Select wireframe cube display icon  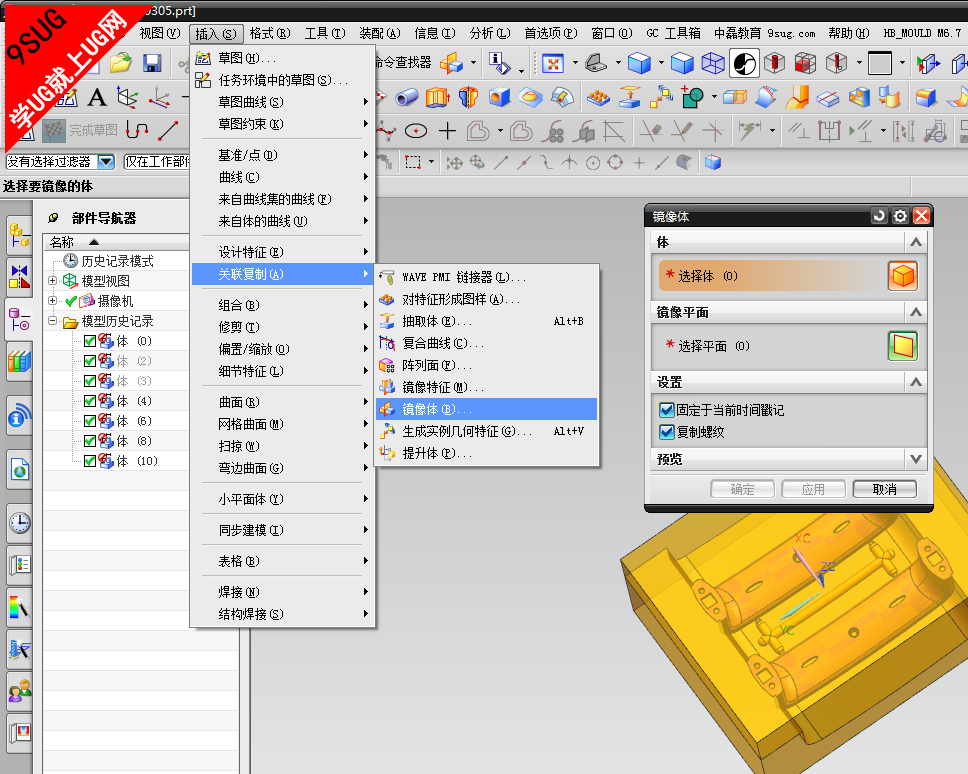coord(713,63)
